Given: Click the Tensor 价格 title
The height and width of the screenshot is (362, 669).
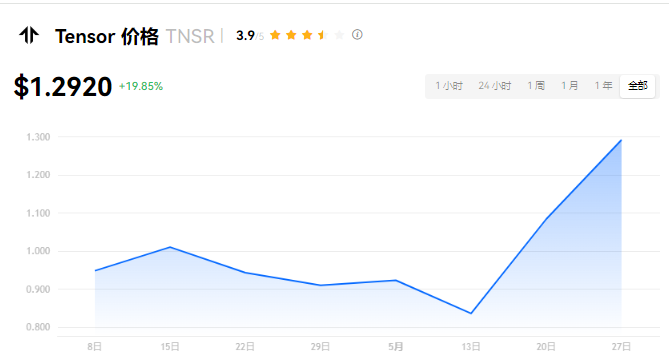Looking at the screenshot, I should click(107, 36).
